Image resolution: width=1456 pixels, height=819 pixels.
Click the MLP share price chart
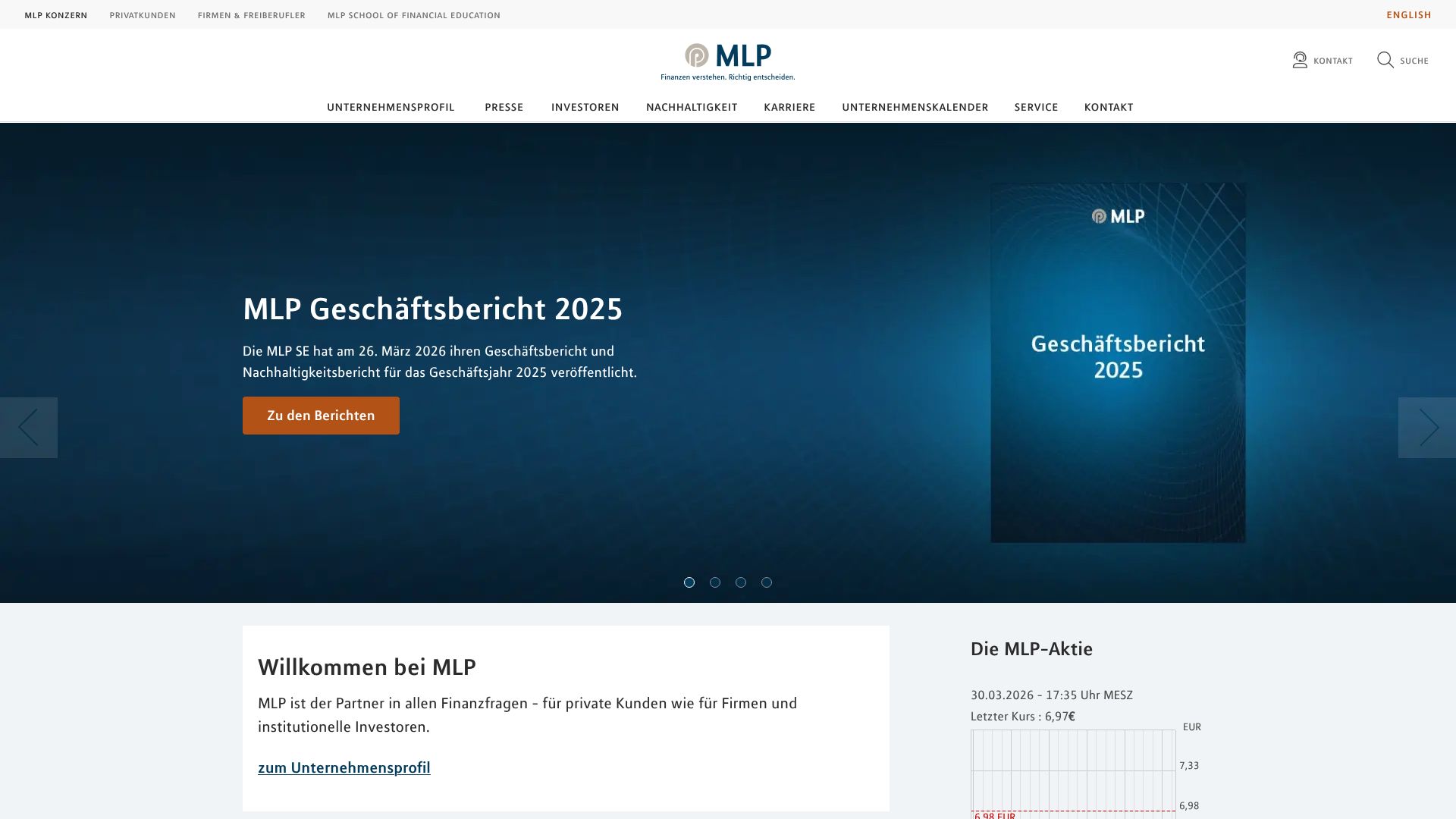pos(1073,773)
